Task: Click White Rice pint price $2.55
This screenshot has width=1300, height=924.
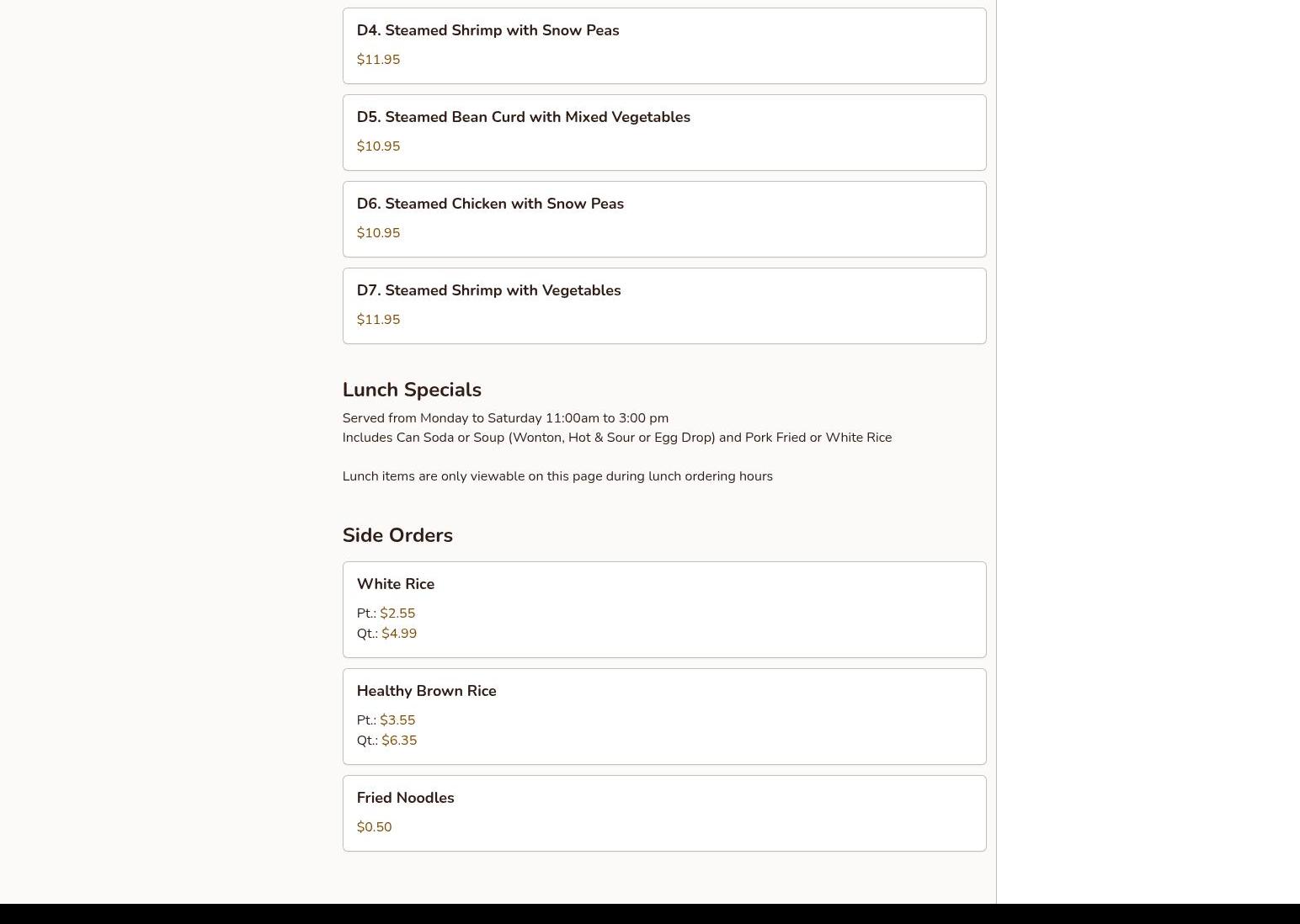Action: tap(397, 613)
